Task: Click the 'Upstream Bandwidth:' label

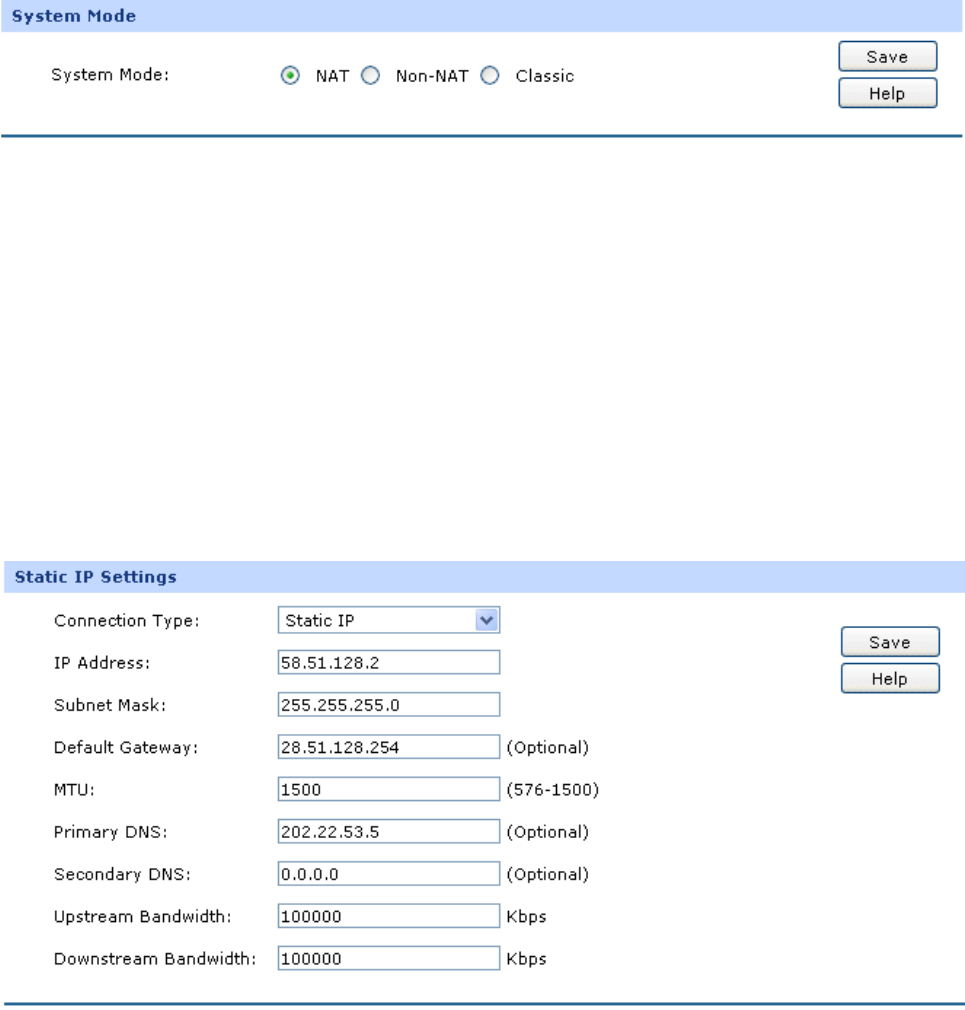Action: [x=143, y=917]
